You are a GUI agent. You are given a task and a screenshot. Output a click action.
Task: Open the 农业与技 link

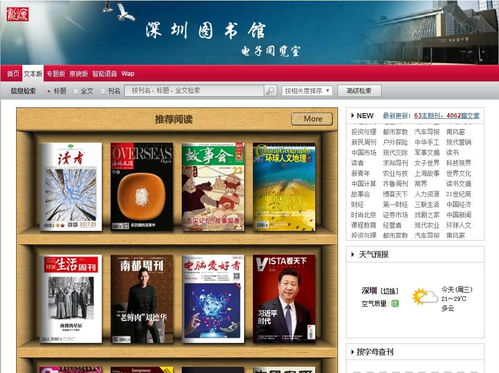(395, 173)
